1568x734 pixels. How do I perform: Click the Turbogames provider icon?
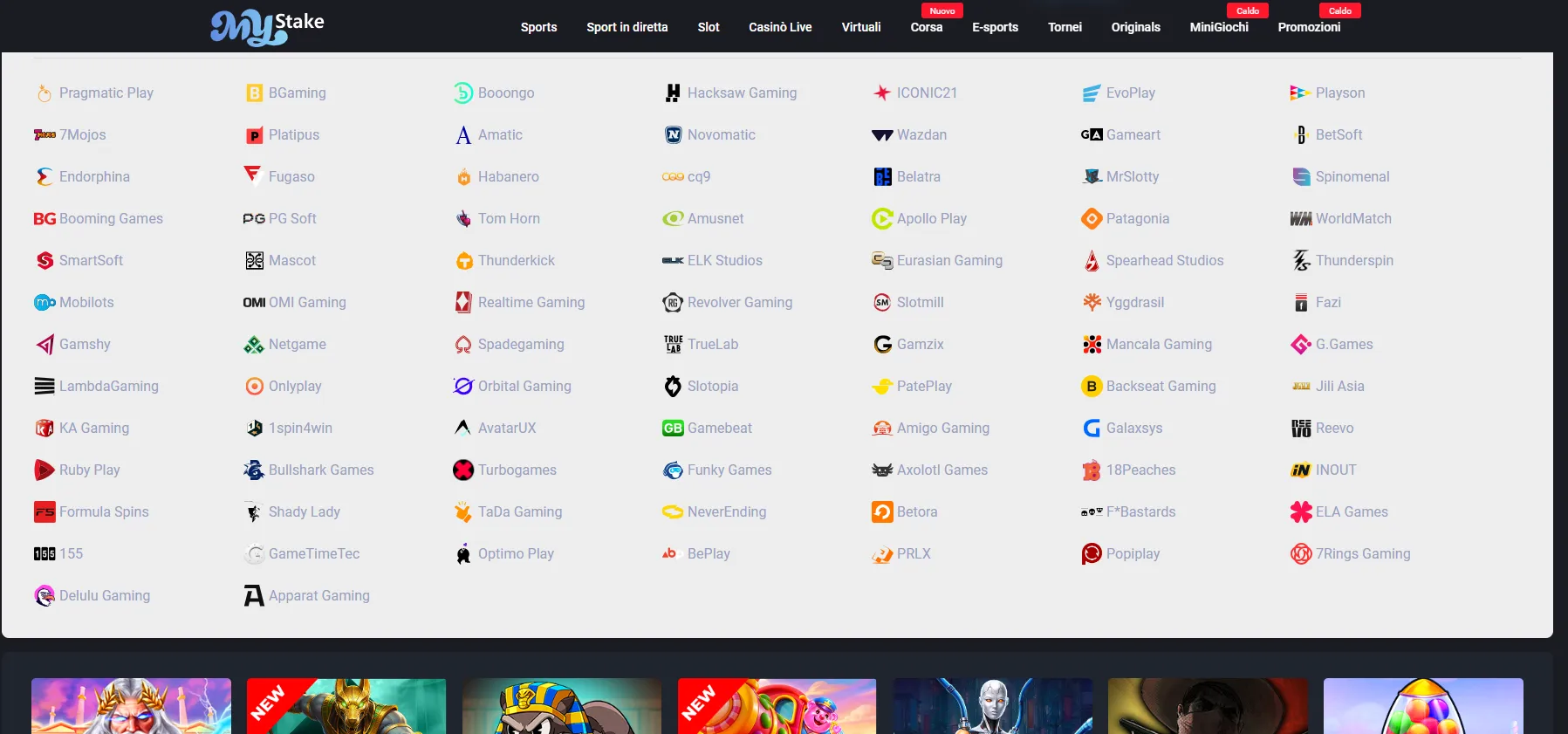pos(463,470)
